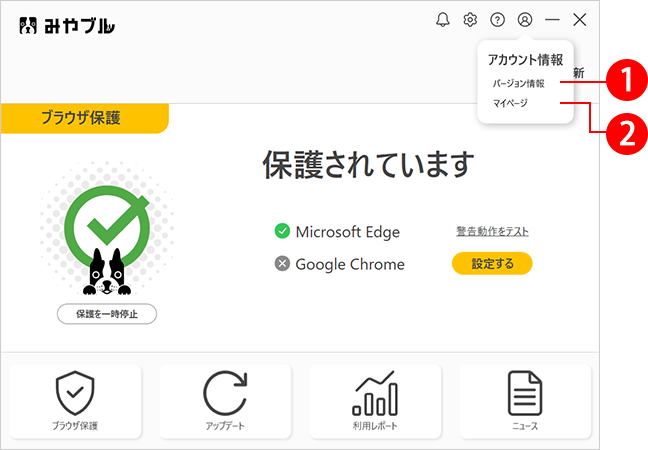Image resolution: width=648 pixels, height=450 pixels.
Task: Click the help question mark icon
Action: tap(498, 19)
